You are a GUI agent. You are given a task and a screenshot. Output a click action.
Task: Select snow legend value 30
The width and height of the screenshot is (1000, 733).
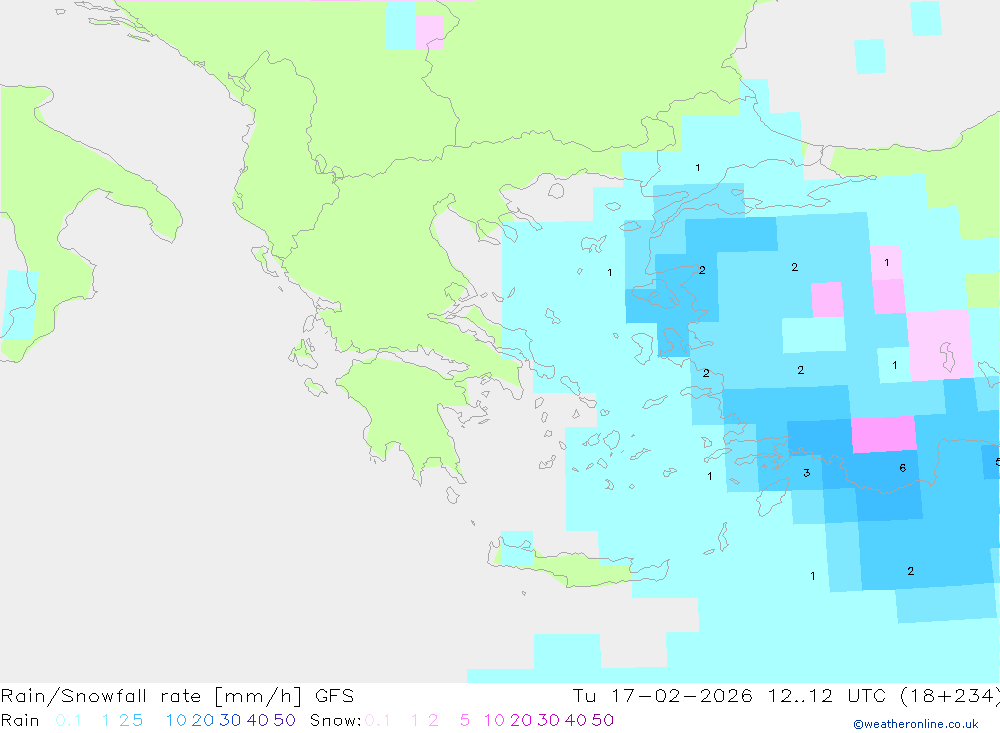548,720
